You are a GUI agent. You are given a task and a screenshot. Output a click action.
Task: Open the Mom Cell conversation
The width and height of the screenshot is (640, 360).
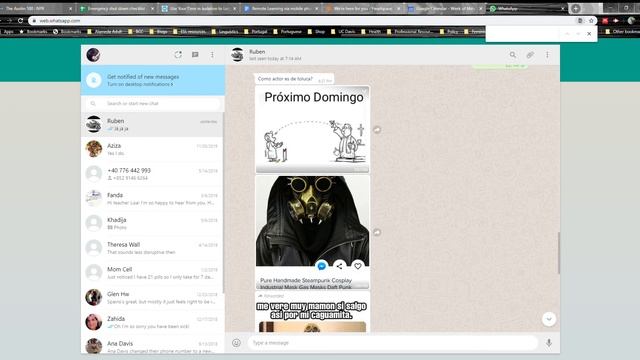coord(153,273)
